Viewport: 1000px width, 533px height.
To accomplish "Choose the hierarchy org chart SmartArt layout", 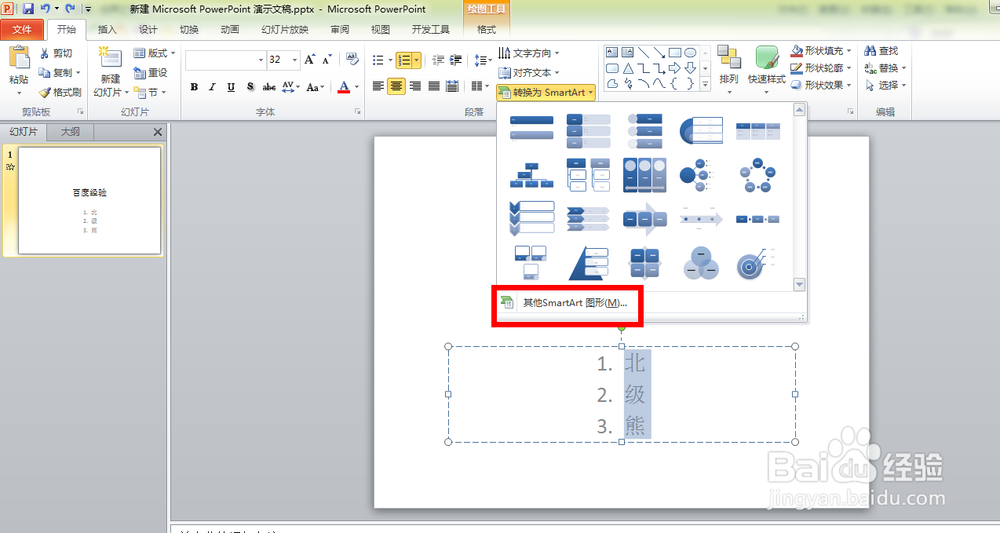I will [x=531, y=175].
